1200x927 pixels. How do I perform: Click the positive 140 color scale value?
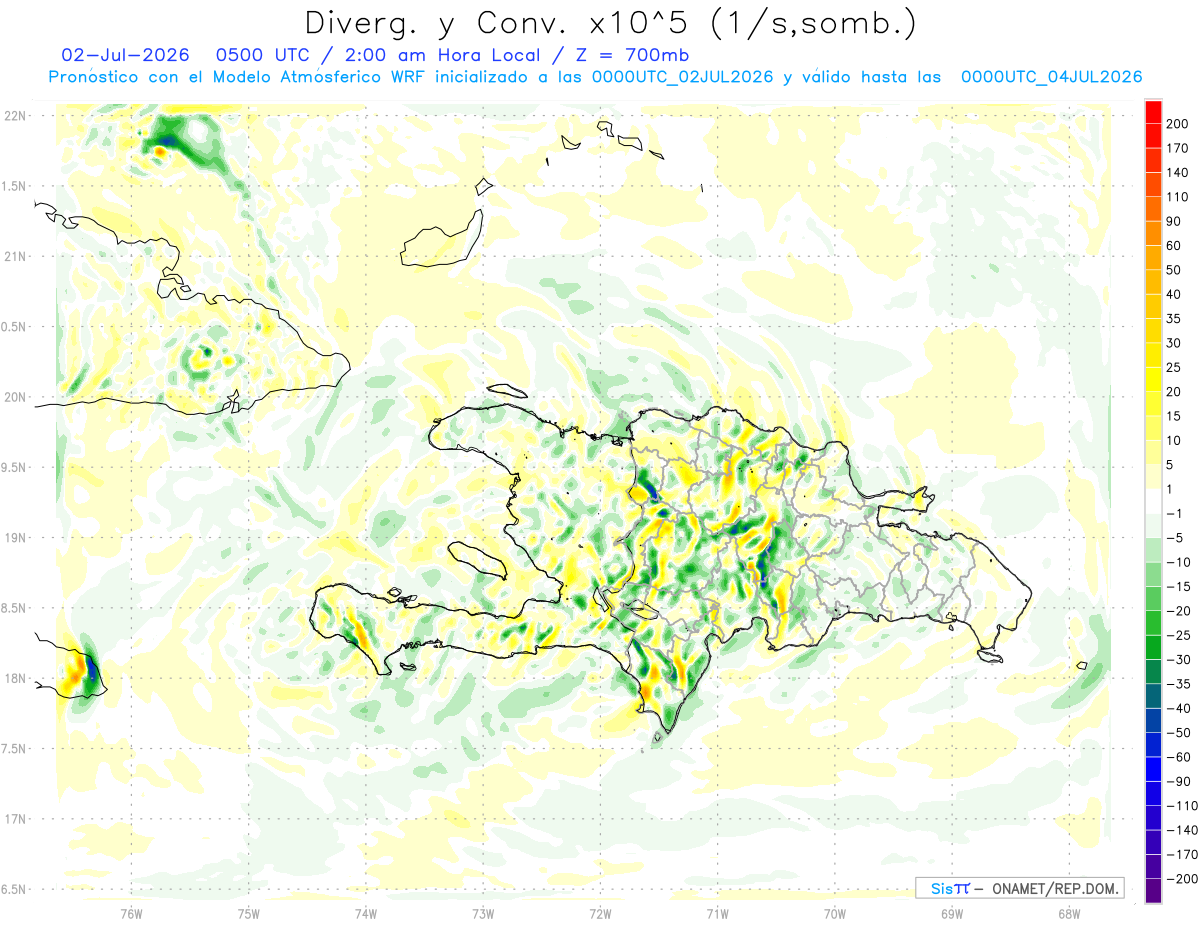1179,172
